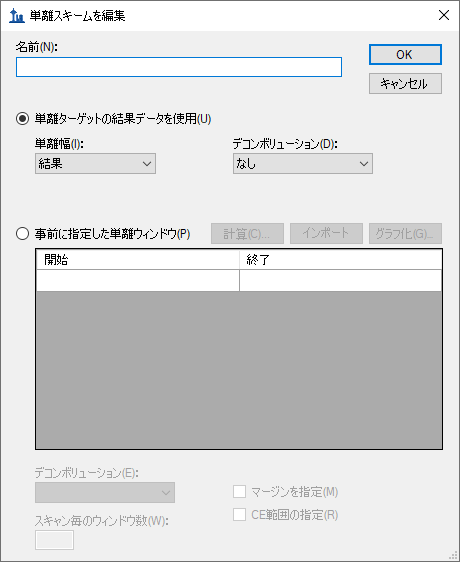Open the デコンボリューション(D) dropdown showing なし
The width and height of the screenshot is (460, 562).
click(x=303, y=164)
